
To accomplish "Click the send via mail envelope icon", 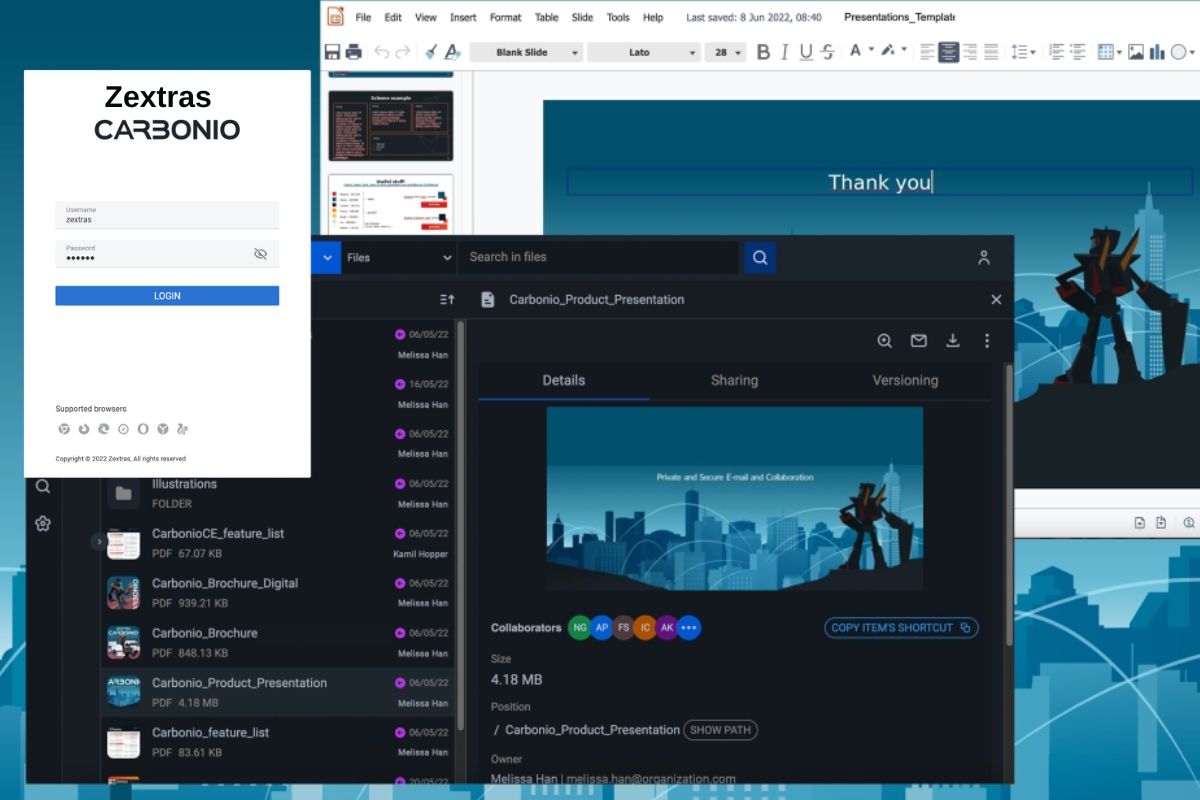I will click(919, 340).
